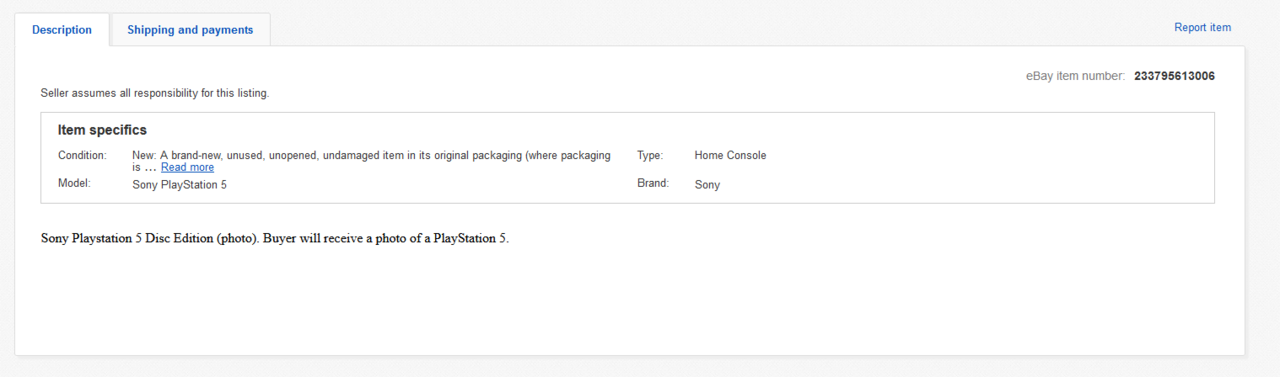Click the 'Seller assumes all responsibility' notice

(155, 93)
